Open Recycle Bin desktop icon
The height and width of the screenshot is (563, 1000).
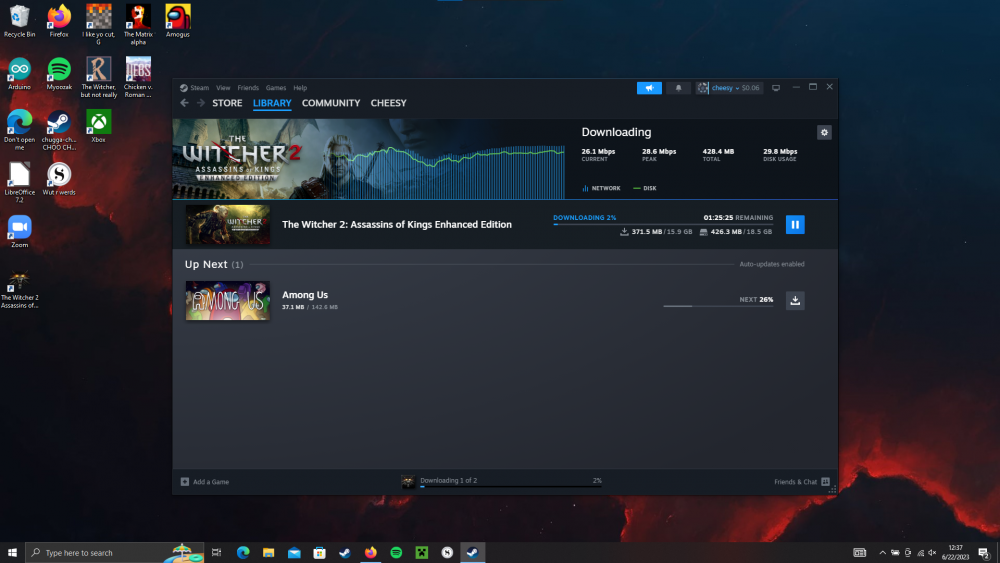pos(20,21)
